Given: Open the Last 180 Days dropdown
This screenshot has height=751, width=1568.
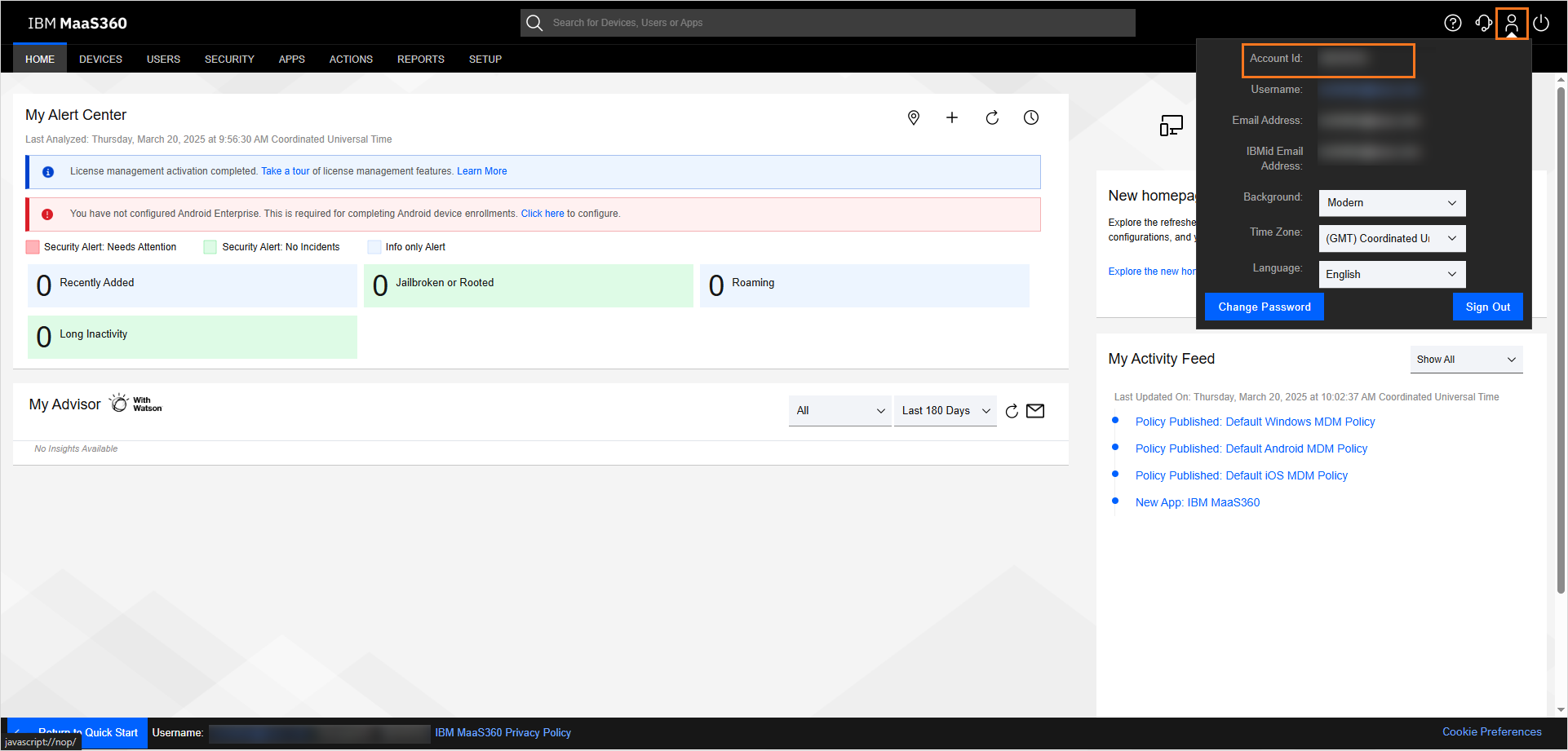Looking at the screenshot, I should [946, 411].
